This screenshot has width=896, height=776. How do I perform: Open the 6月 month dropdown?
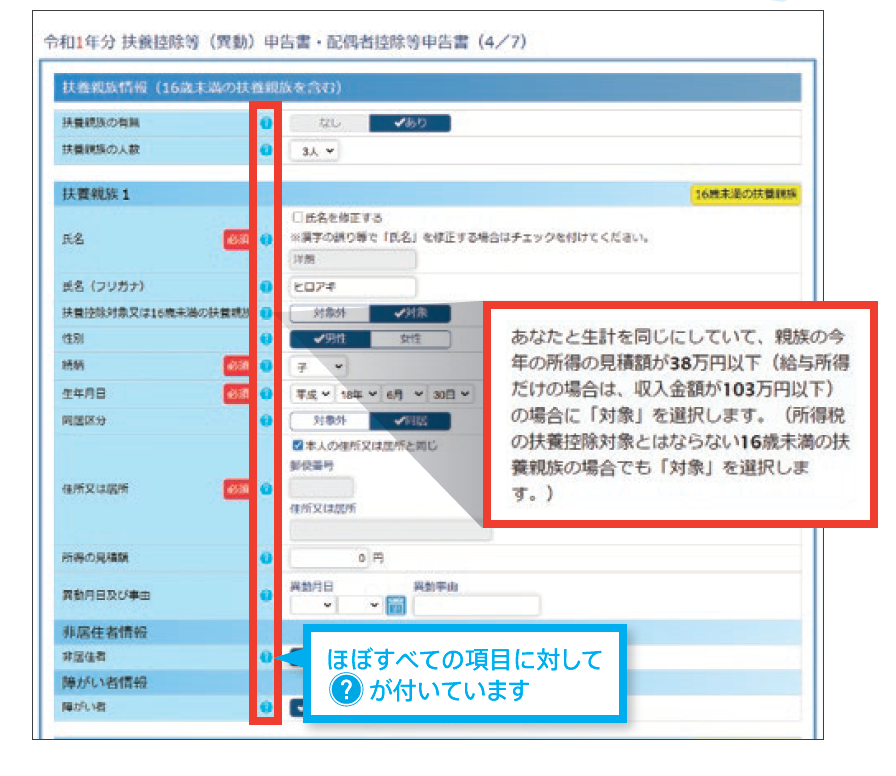coord(404,394)
